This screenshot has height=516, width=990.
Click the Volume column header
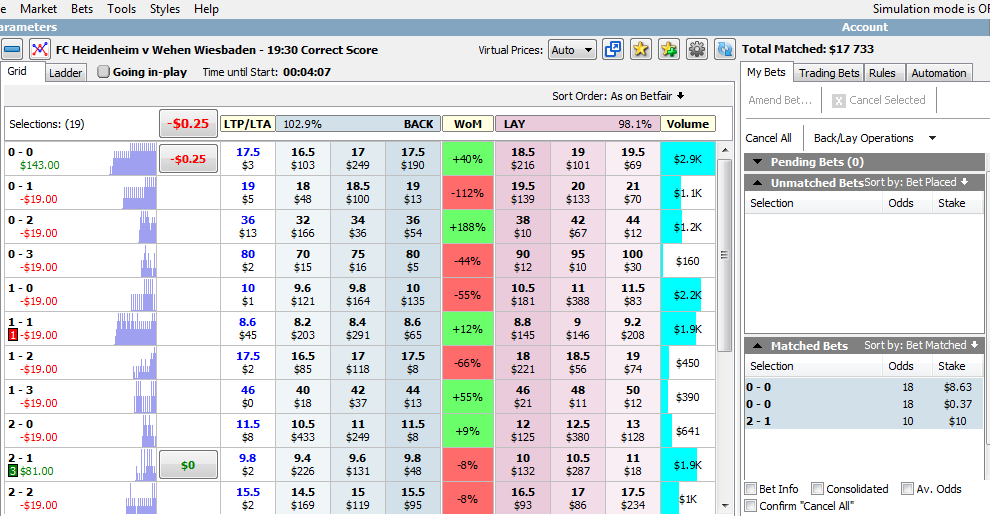pyautogui.click(x=688, y=124)
